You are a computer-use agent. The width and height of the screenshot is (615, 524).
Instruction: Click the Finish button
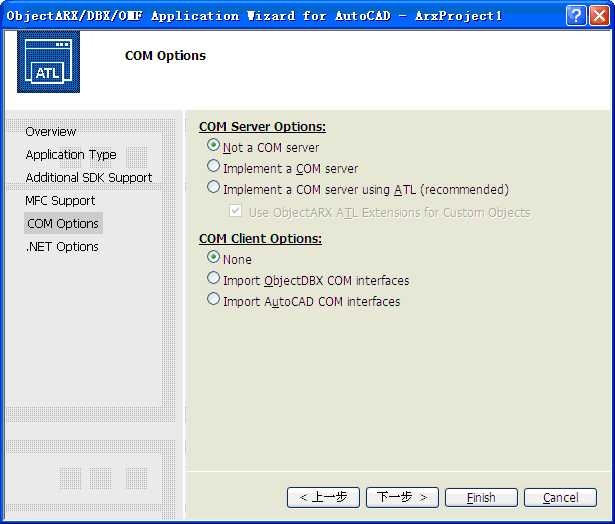[481, 498]
